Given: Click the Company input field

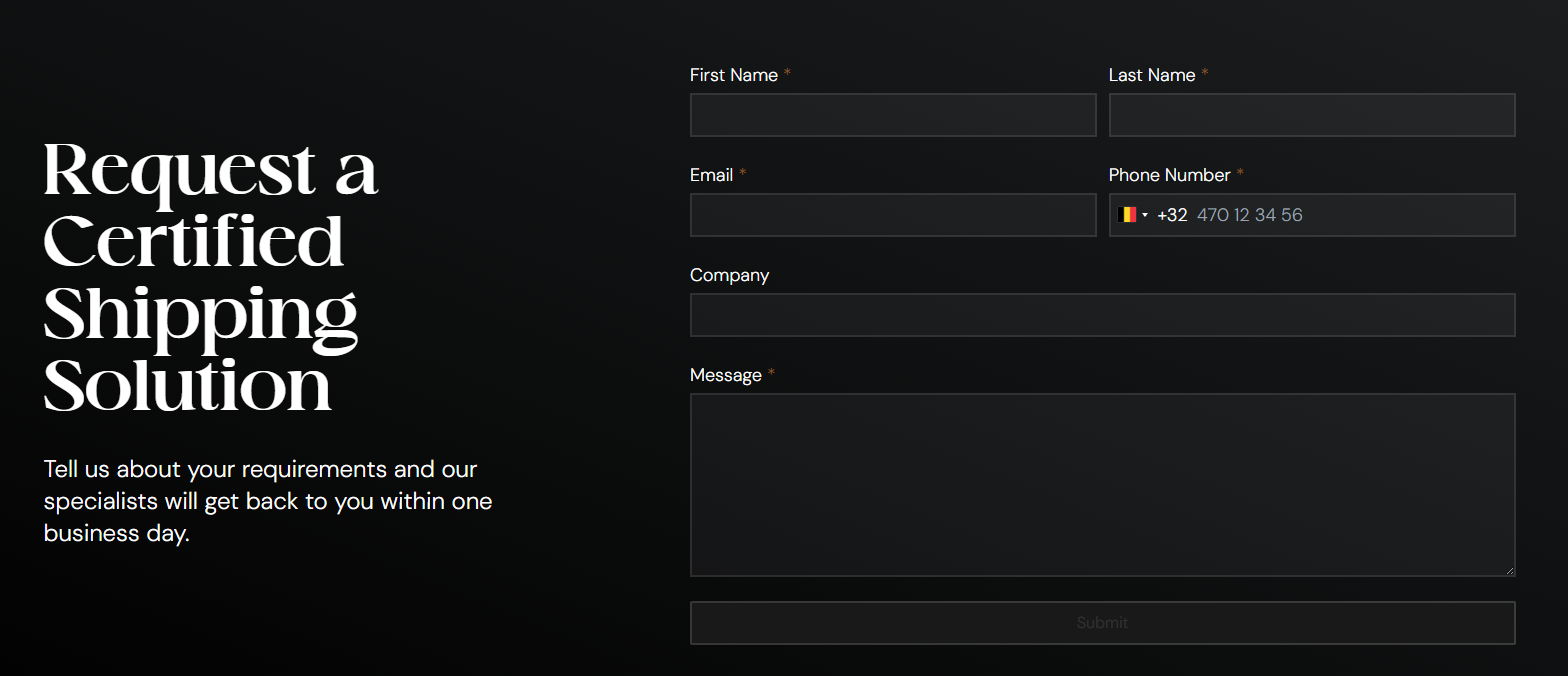Looking at the screenshot, I should [1103, 315].
